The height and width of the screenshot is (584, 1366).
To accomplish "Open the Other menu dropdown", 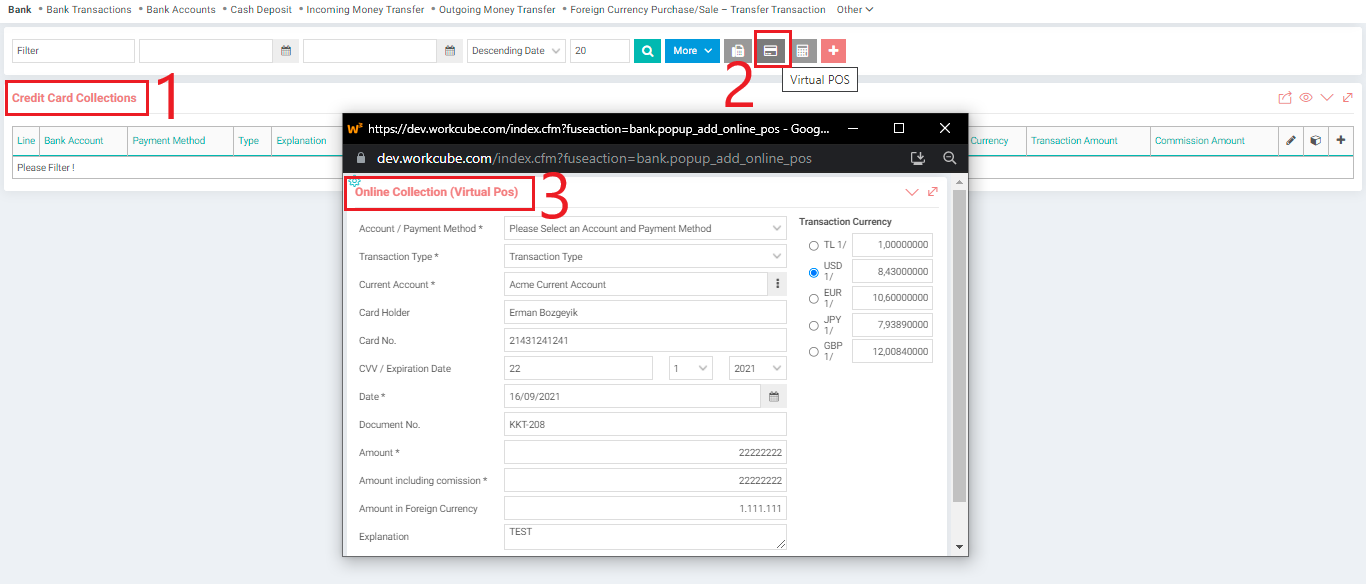I will point(855,10).
